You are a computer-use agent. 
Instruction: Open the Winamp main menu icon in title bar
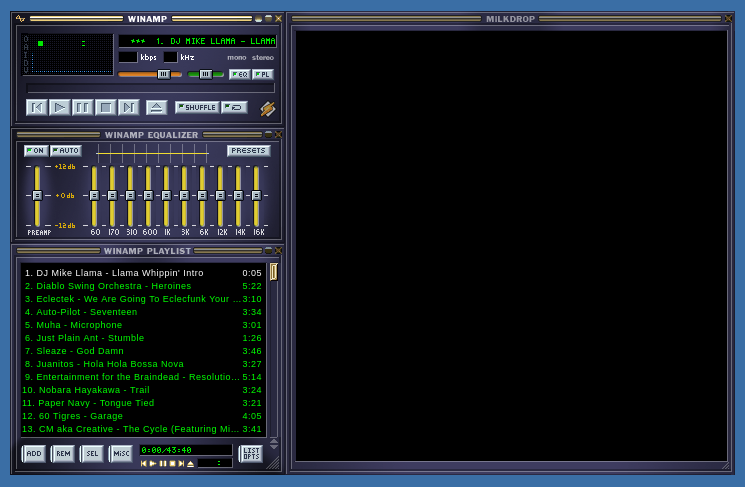(x=20, y=19)
